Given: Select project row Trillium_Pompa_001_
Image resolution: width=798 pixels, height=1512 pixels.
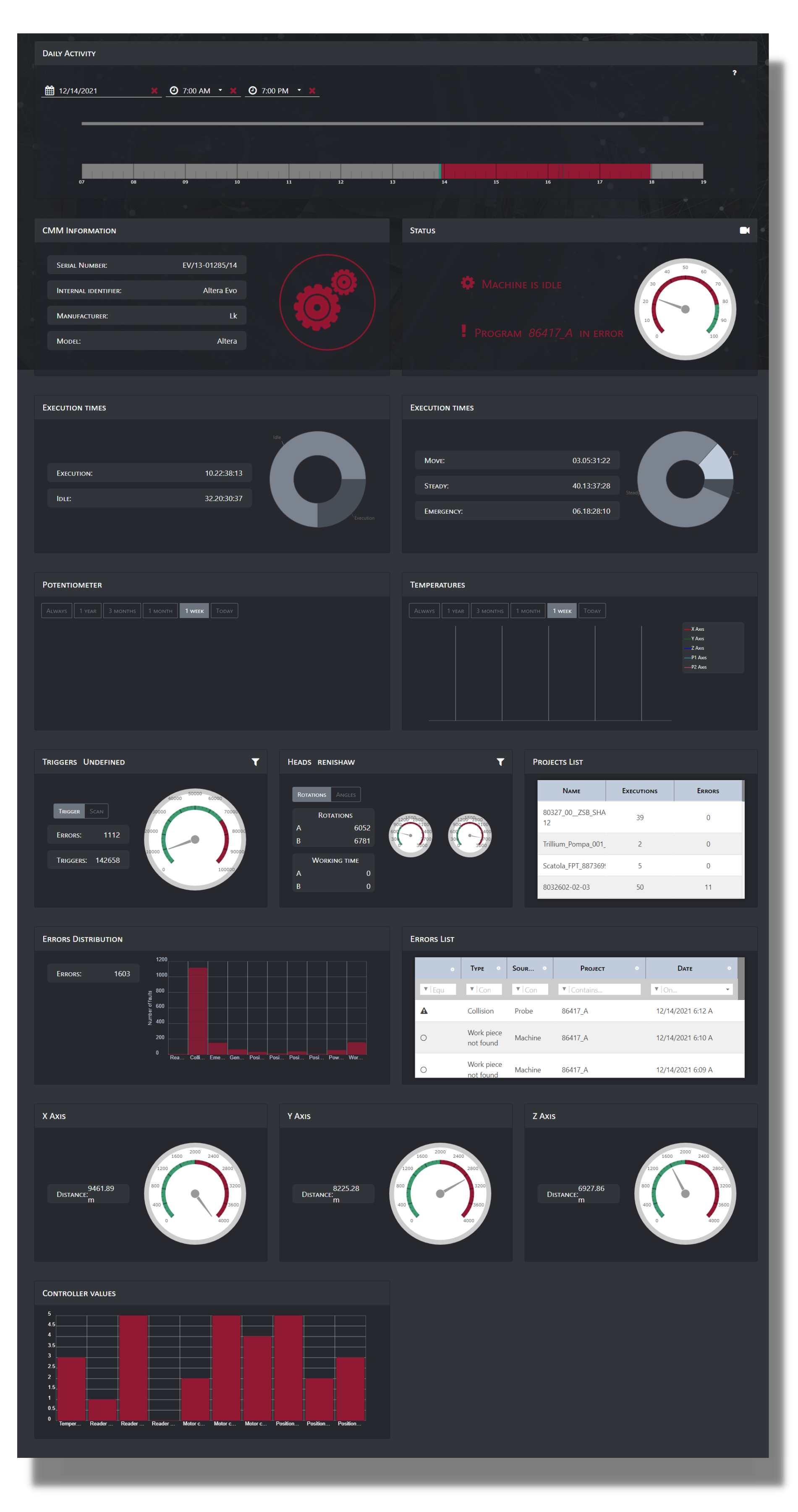Looking at the screenshot, I should [641, 843].
